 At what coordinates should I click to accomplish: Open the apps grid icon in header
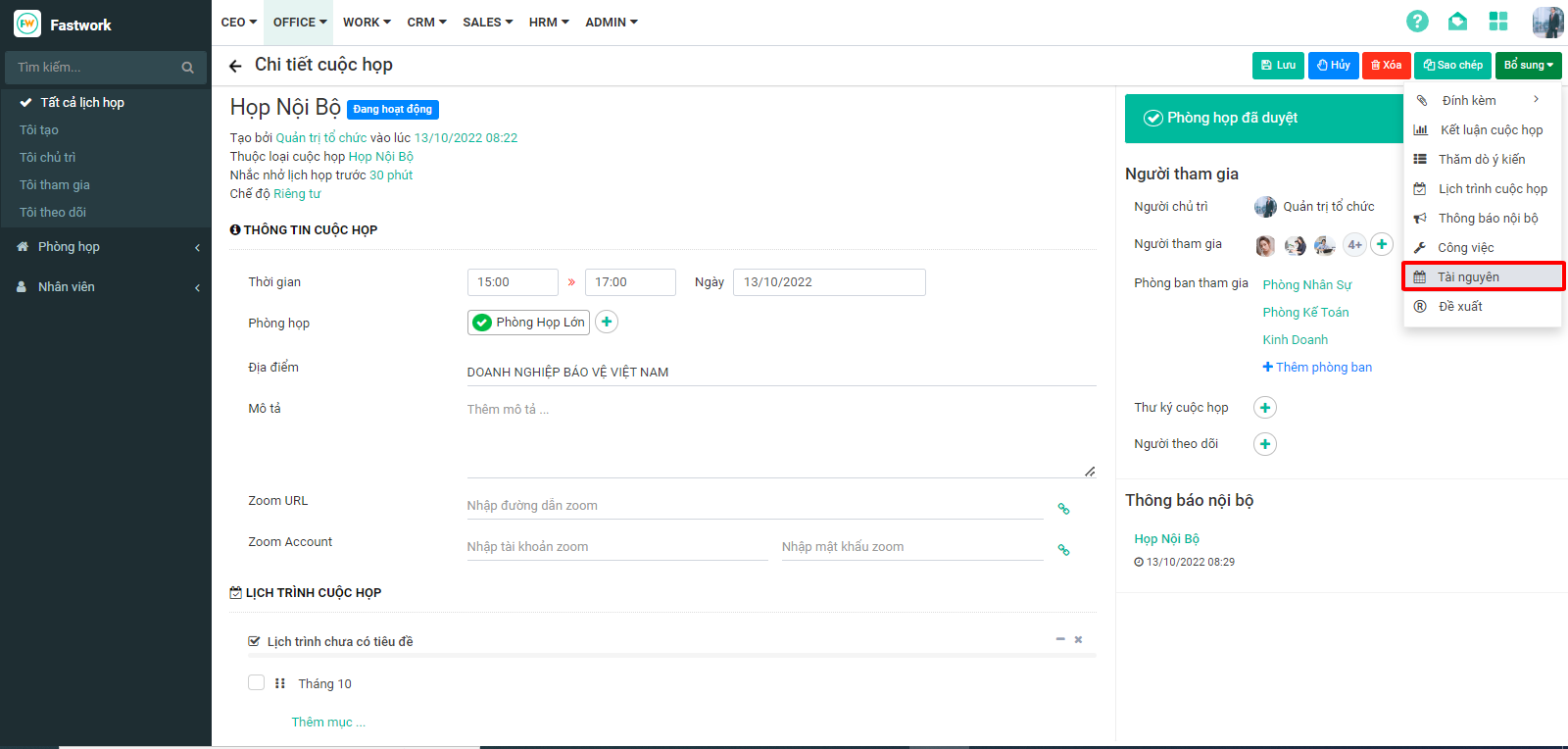pyautogui.click(x=1497, y=22)
